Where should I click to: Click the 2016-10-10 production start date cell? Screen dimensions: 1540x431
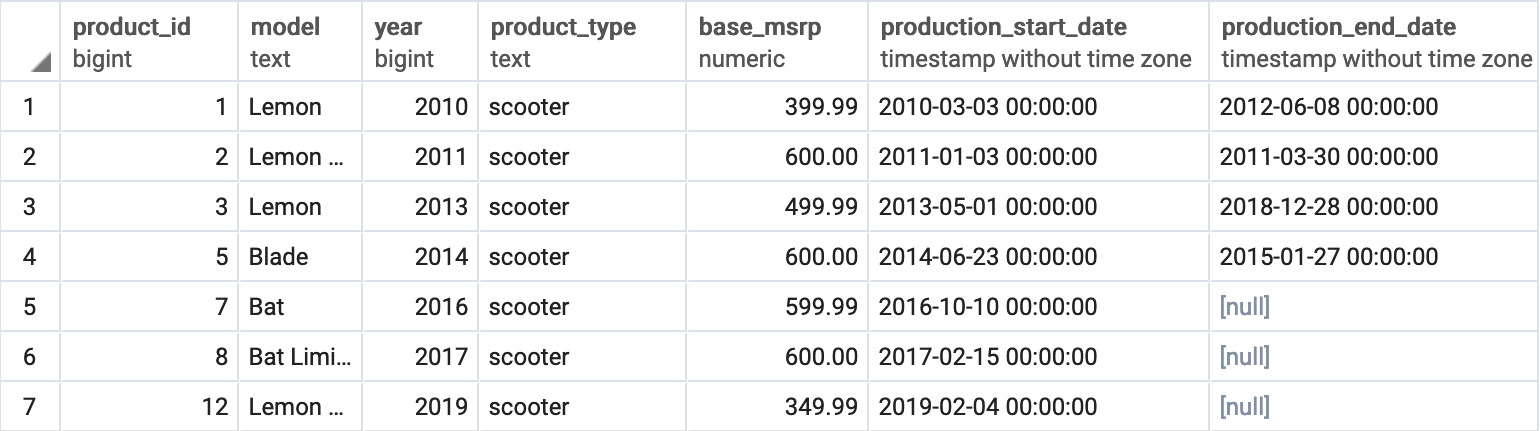pos(1039,307)
